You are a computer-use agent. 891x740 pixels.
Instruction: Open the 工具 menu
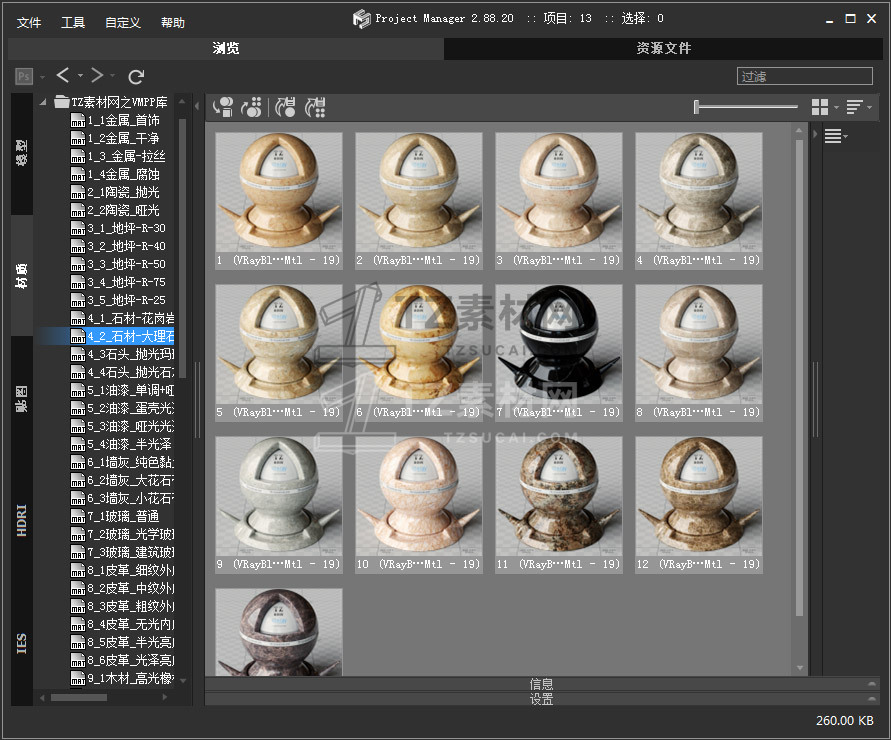pyautogui.click(x=73, y=22)
